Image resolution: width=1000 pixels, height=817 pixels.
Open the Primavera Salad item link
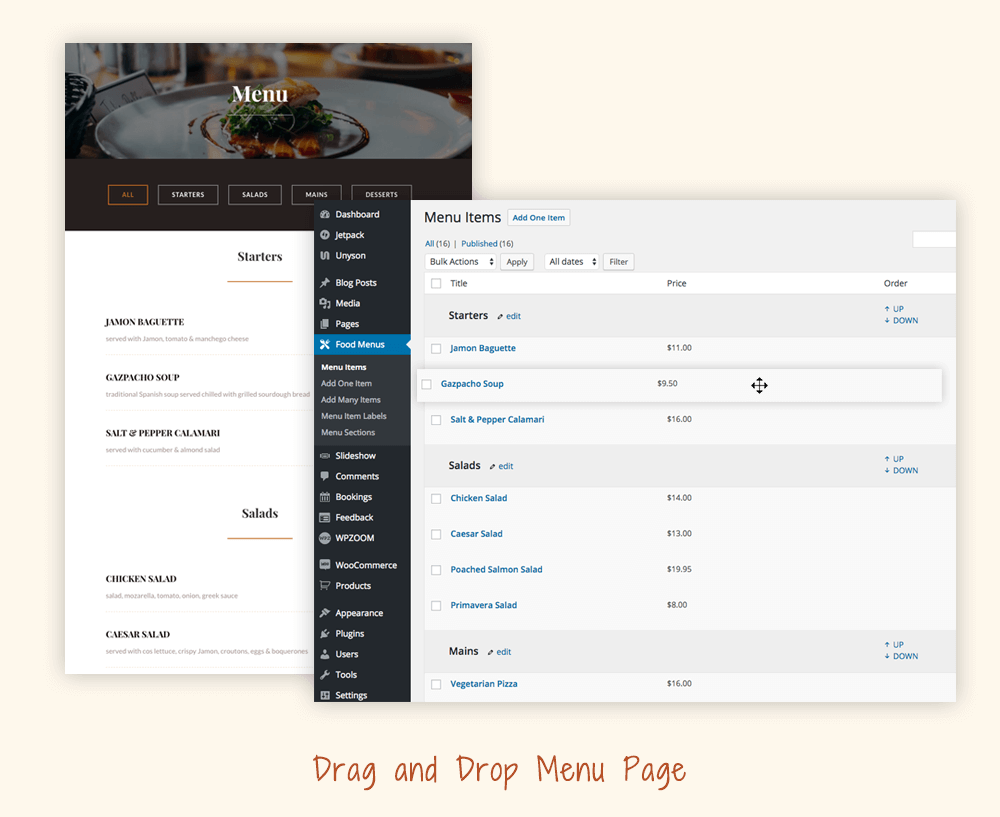point(484,605)
